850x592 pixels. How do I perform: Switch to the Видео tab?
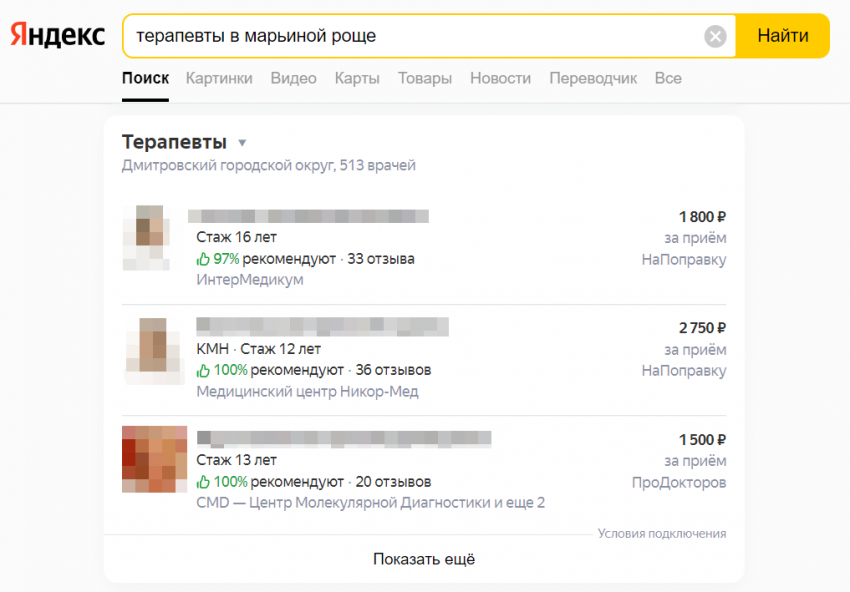coord(293,78)
